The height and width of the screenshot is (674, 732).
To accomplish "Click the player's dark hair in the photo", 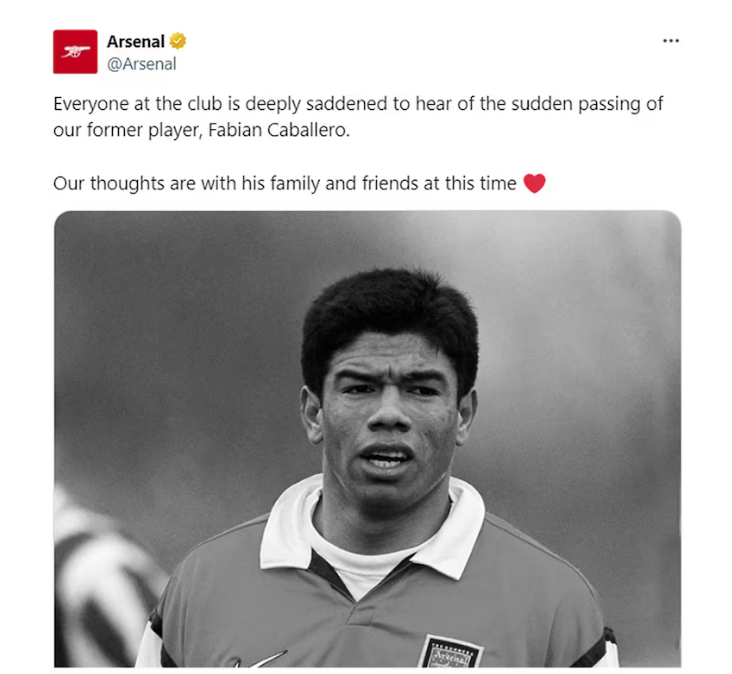I will [x=390, y=317].
